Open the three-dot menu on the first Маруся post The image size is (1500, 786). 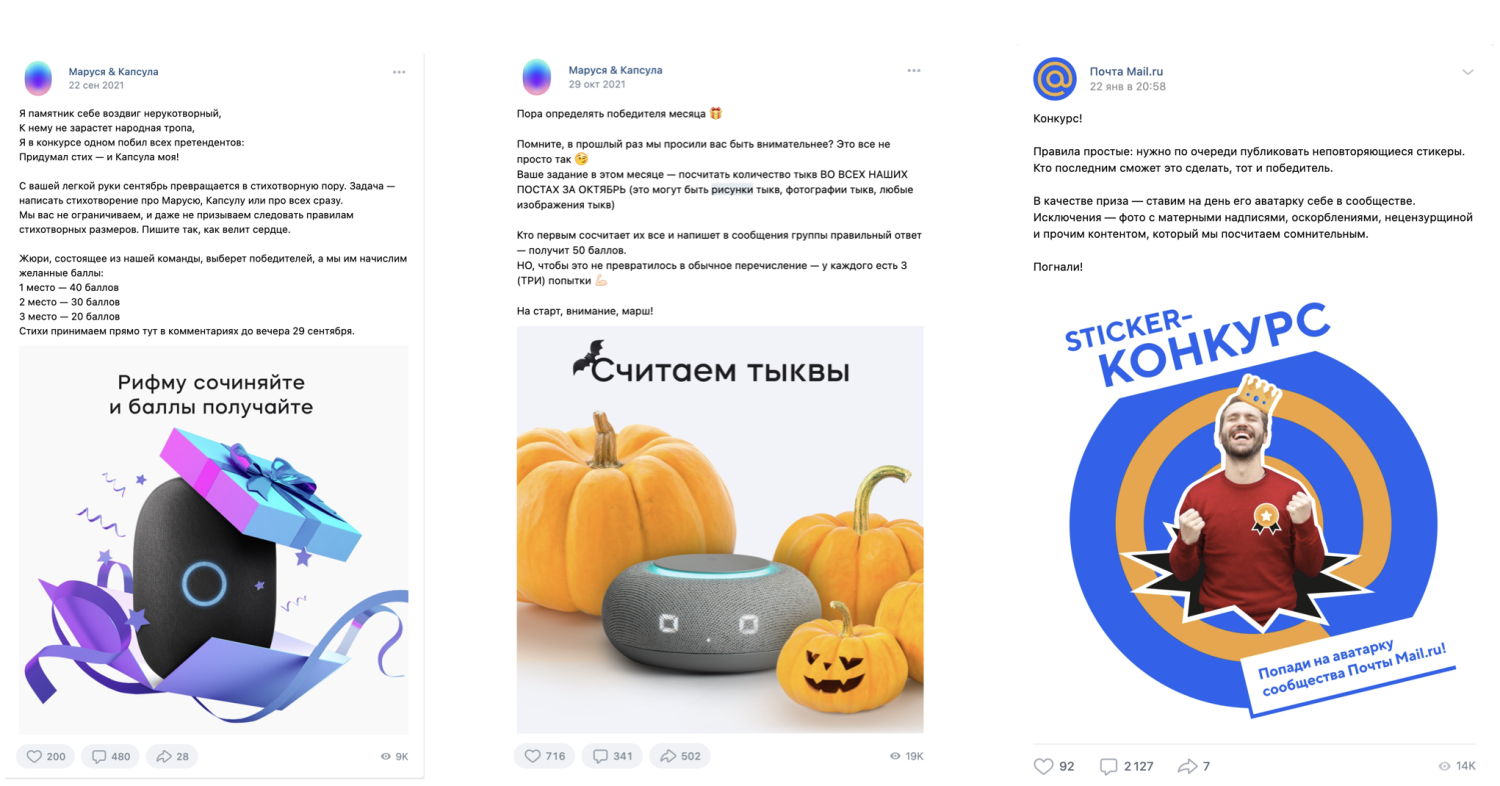tap(399, 72)
